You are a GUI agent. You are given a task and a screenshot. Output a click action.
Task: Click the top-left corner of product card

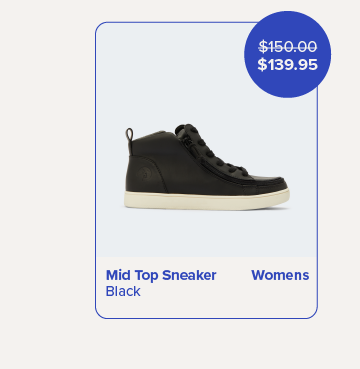coord(100,27)
